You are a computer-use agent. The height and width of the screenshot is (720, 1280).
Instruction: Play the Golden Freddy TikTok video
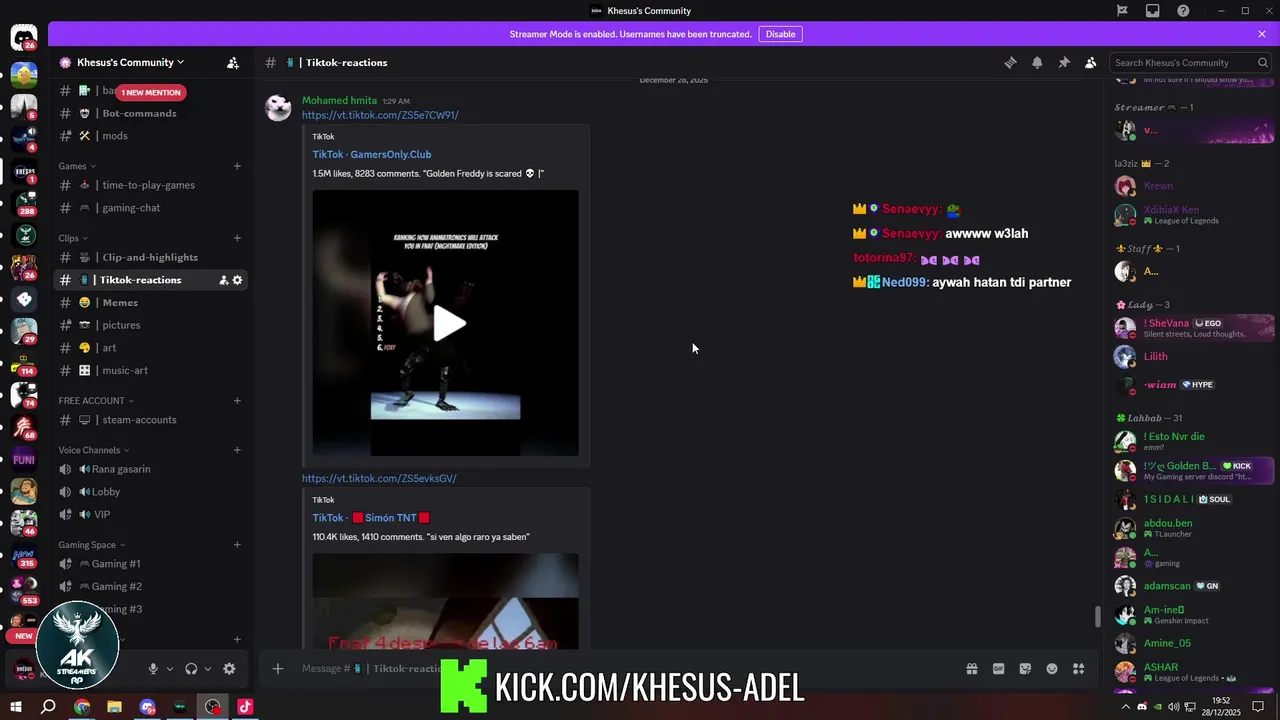point(448,323)
